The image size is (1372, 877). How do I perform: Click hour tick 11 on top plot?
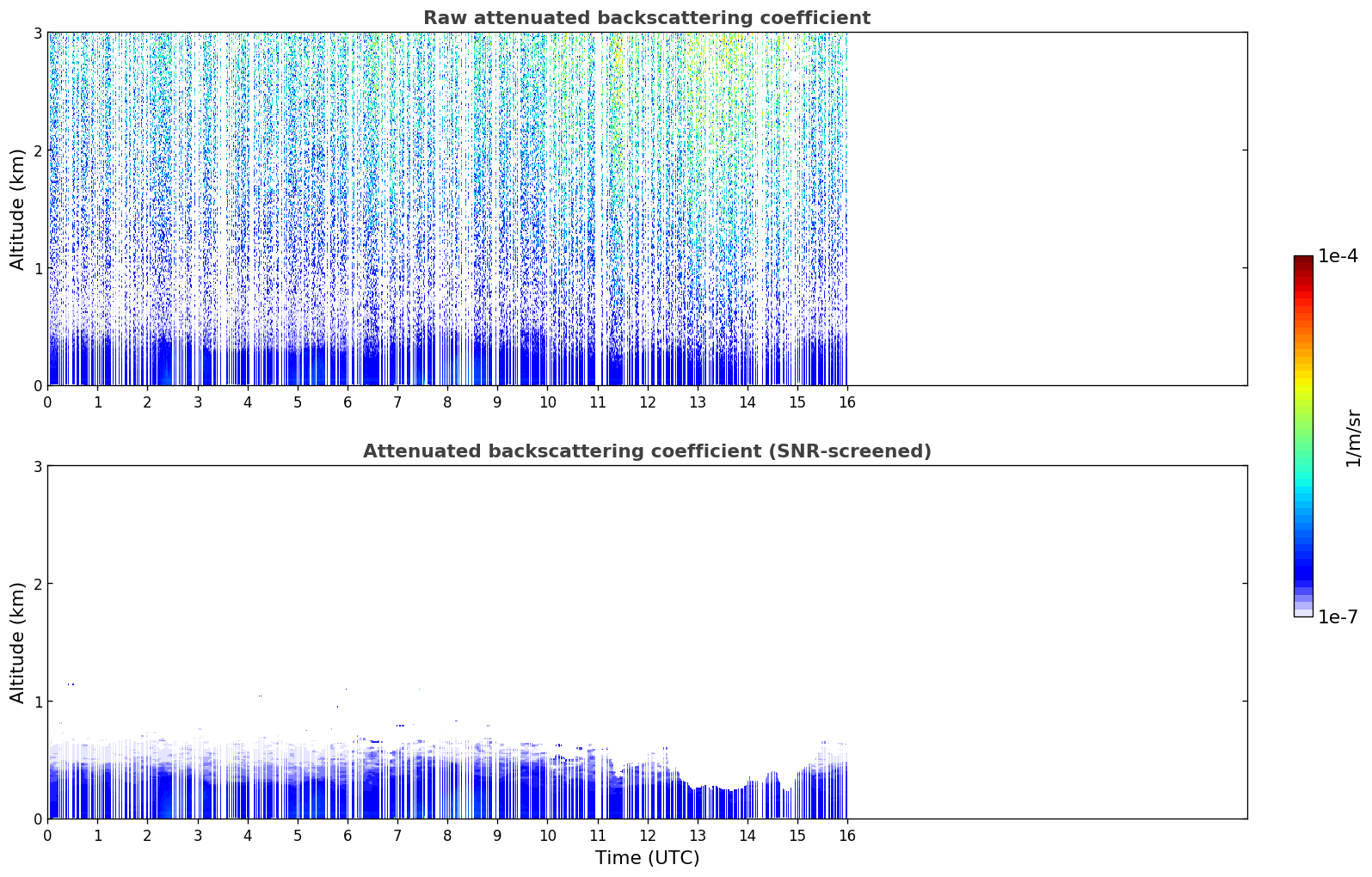coord(597,402)
